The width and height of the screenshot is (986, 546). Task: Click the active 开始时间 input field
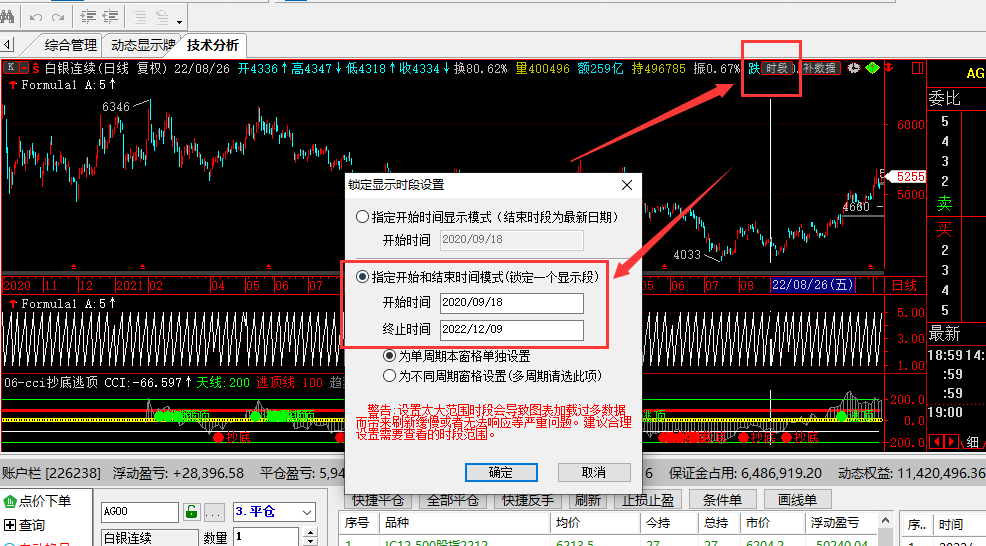pyautogui.click(x=511, y=303)
